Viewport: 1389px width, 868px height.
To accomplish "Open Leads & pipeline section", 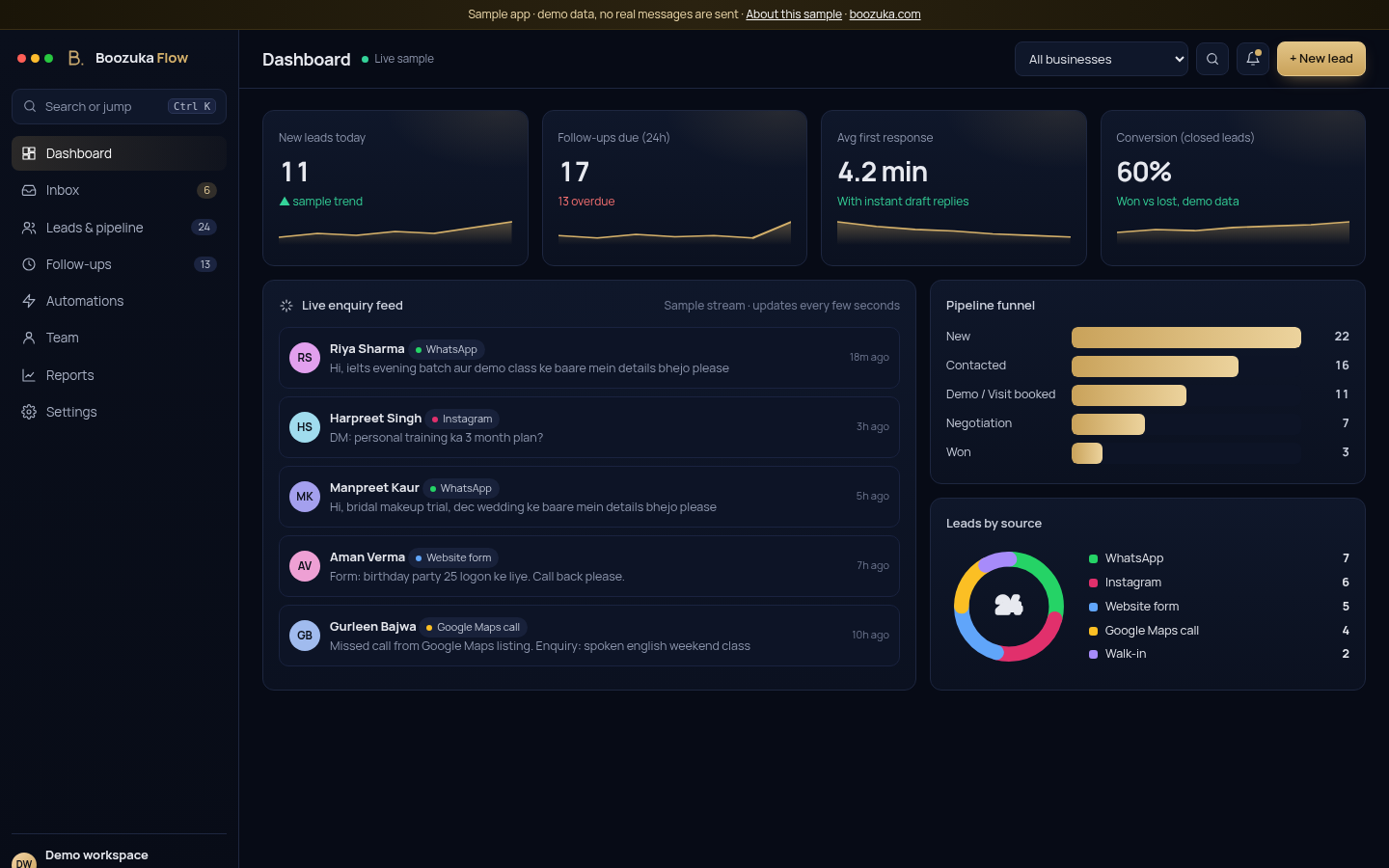I will [x=119, y=228].
